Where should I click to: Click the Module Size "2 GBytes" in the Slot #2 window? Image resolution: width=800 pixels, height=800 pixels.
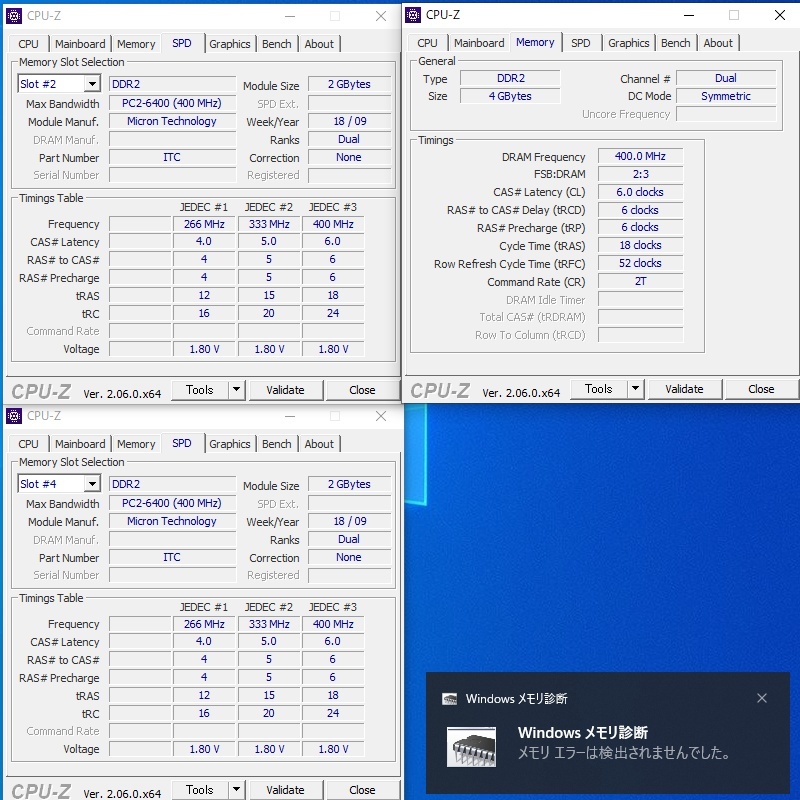[349, 84]
